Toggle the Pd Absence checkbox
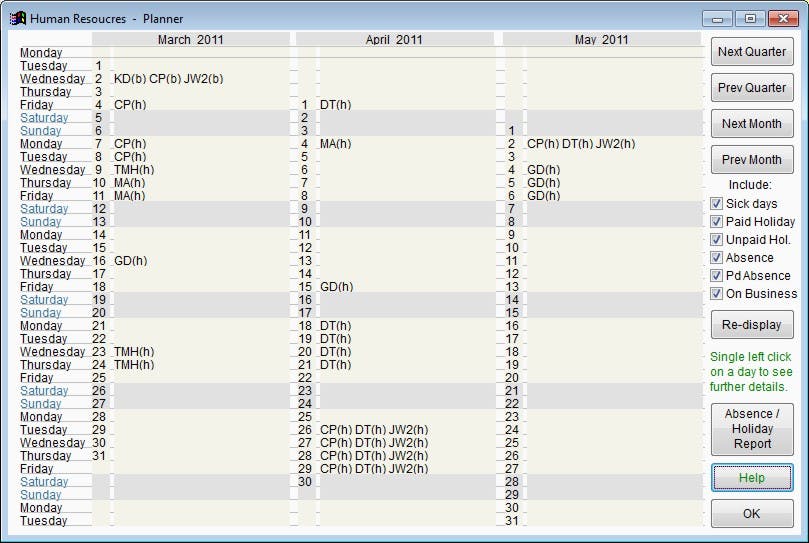Image resolution: width=809 pixels, height=543 pixels. (716, 276)
